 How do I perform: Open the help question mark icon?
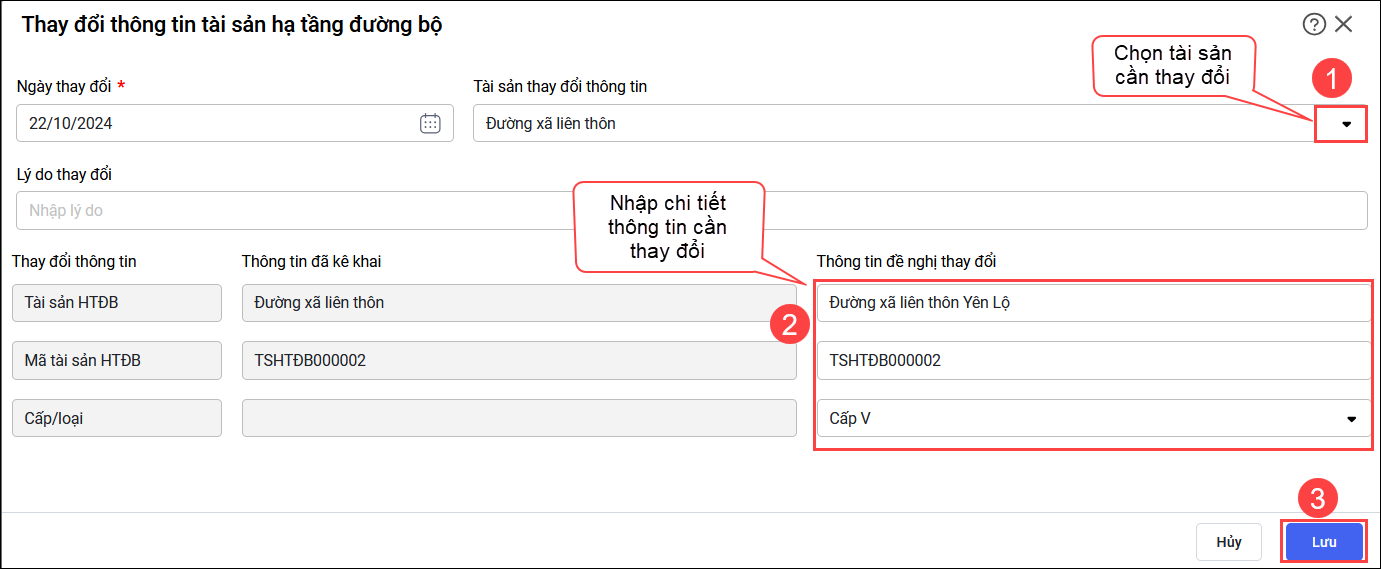point(1313,25)
